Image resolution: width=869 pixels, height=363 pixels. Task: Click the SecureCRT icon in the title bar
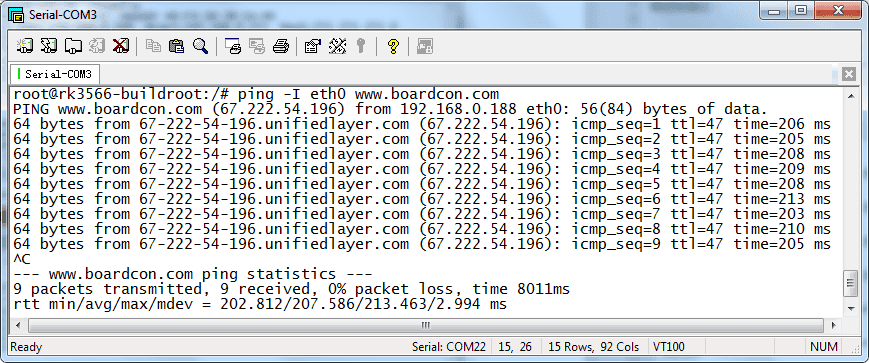[x=16, y=15]
